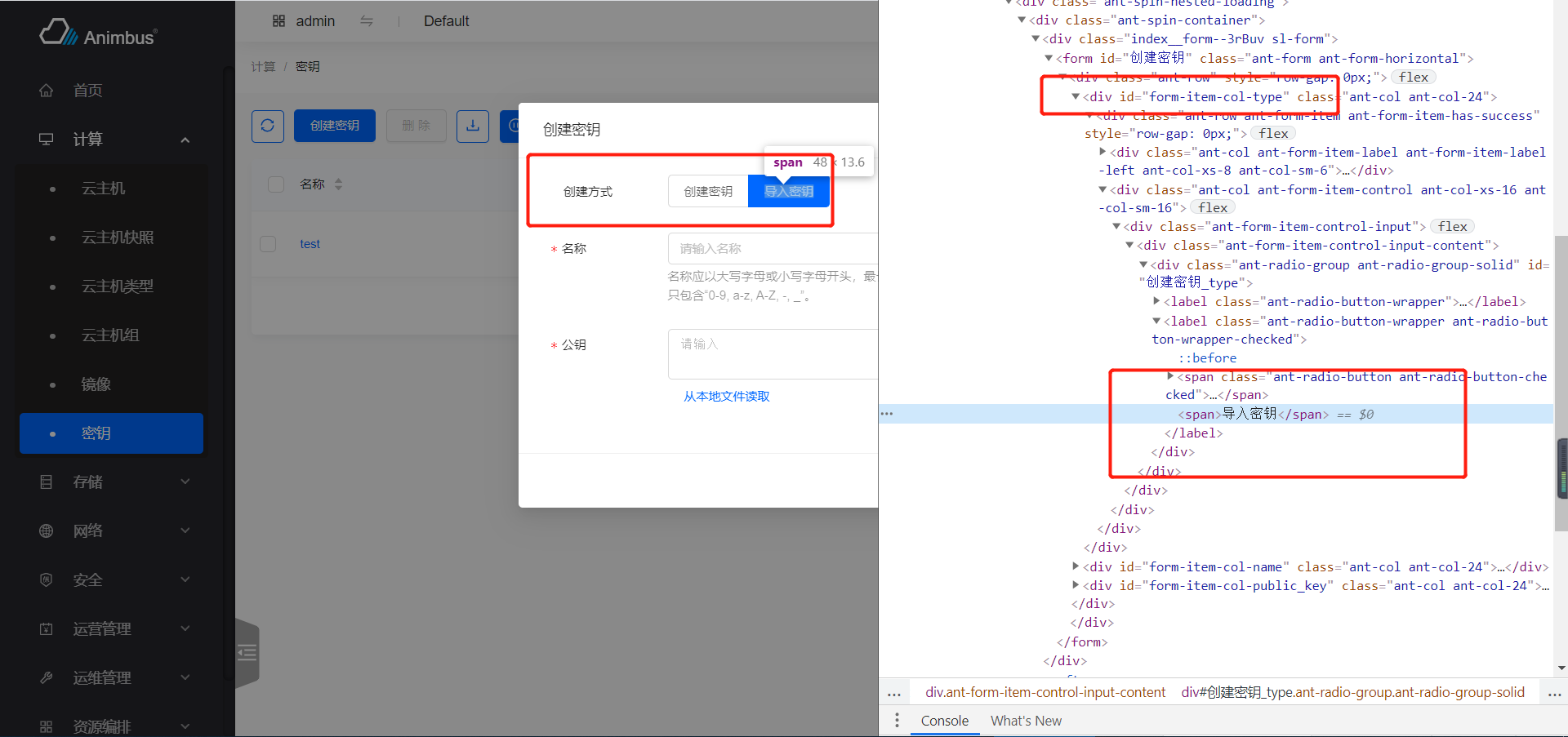The width and height of the screenshot is (1568, 737).
Task: Open the 云主机 menu item
Action: coord(104,189)
